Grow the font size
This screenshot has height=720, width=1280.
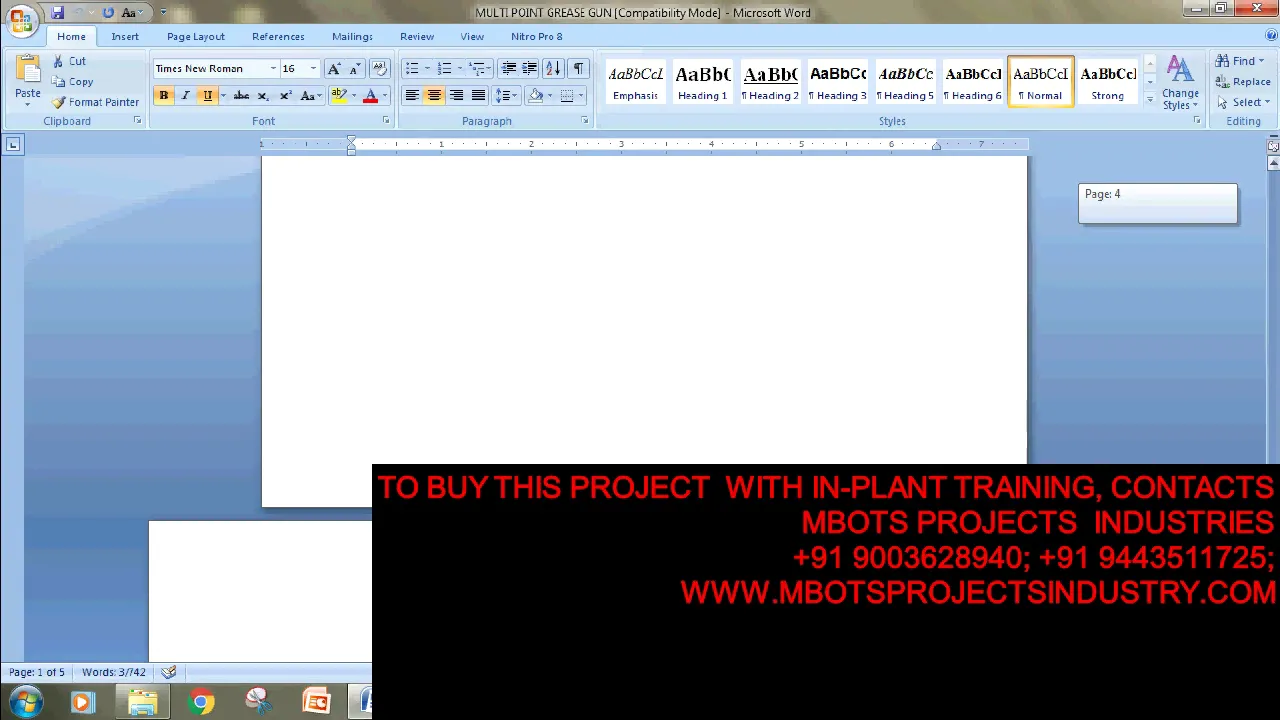coord(334,69)
